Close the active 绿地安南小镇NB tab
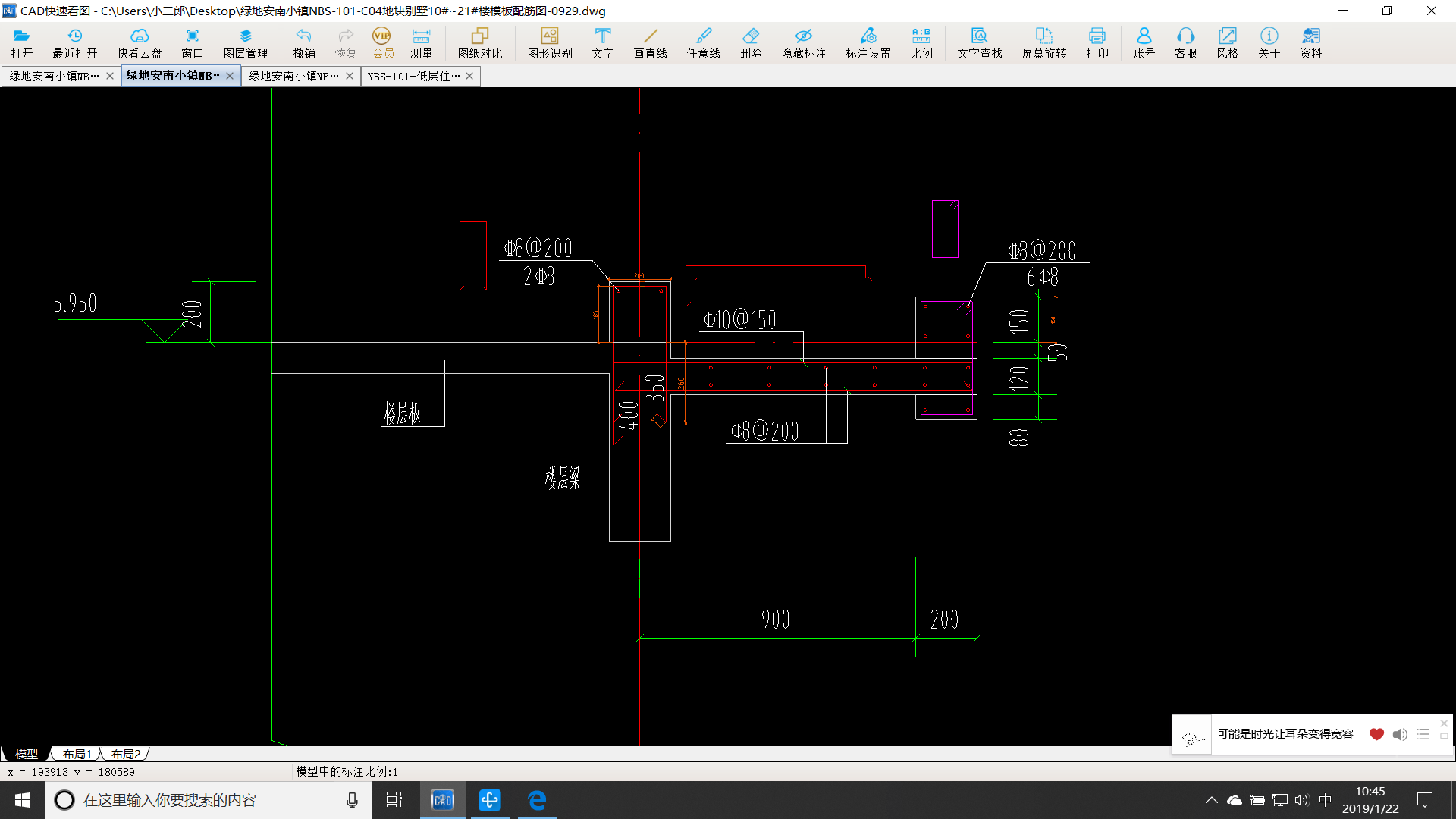This screenshot has width=1456, height=819. [x=230, y=76]
